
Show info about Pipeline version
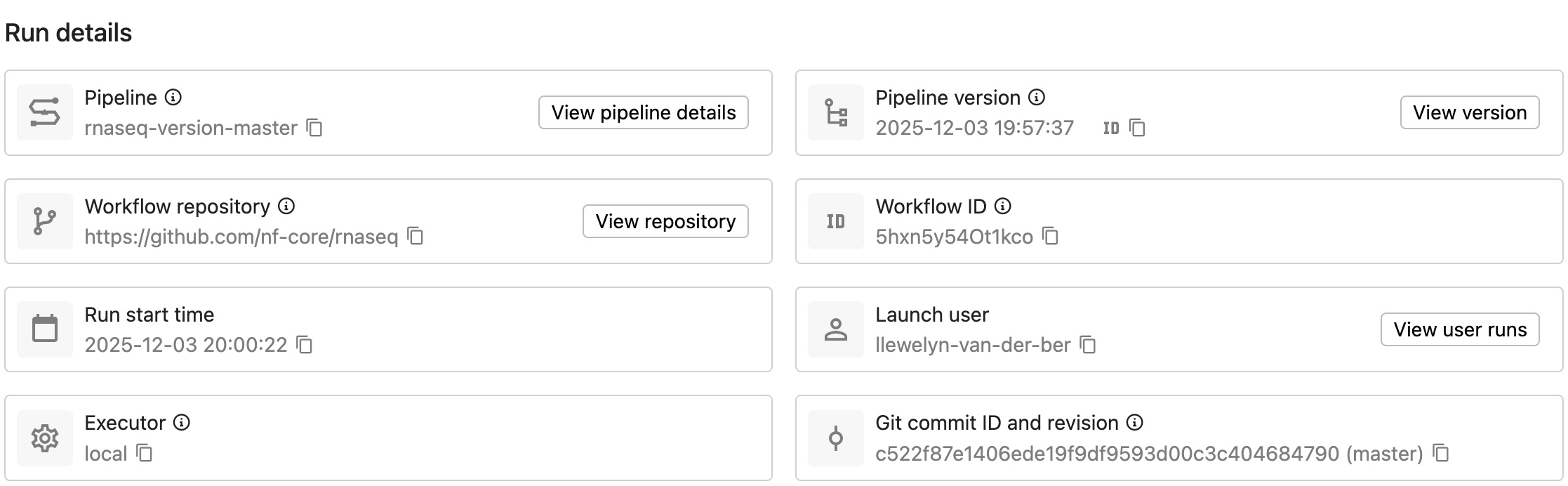pyautogui.click(x=1037, y=98)
